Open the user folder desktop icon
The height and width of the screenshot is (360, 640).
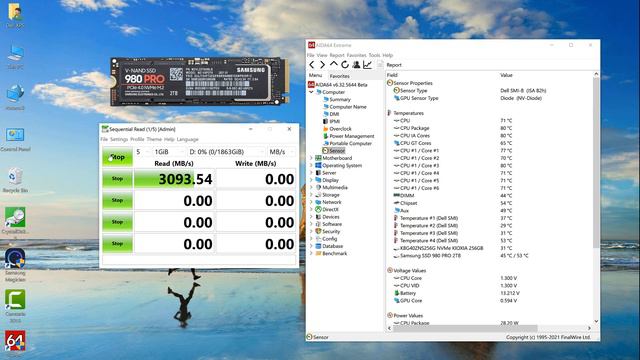pyautogui.click(x=15, y=16)
